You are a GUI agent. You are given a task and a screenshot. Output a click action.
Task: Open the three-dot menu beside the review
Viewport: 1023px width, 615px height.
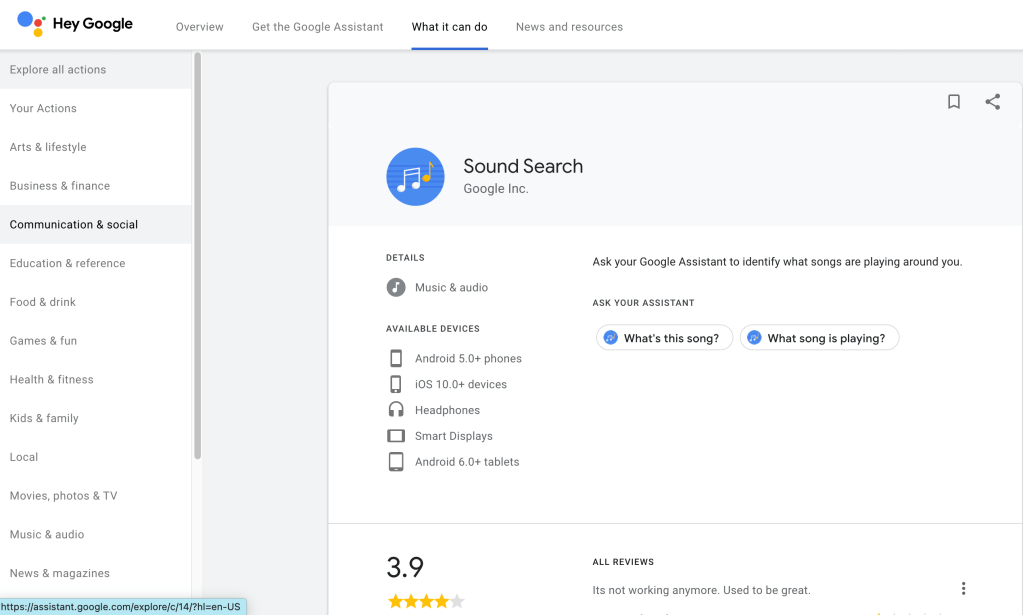[963, 589]
